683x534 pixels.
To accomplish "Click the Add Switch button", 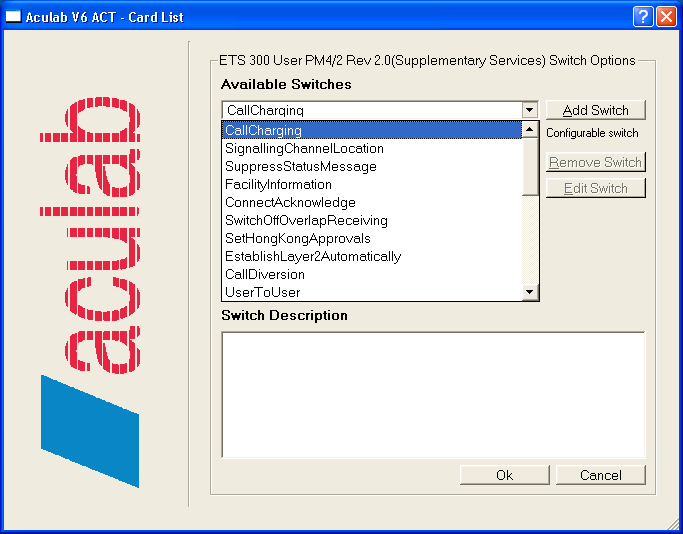I will click(595, 110).
